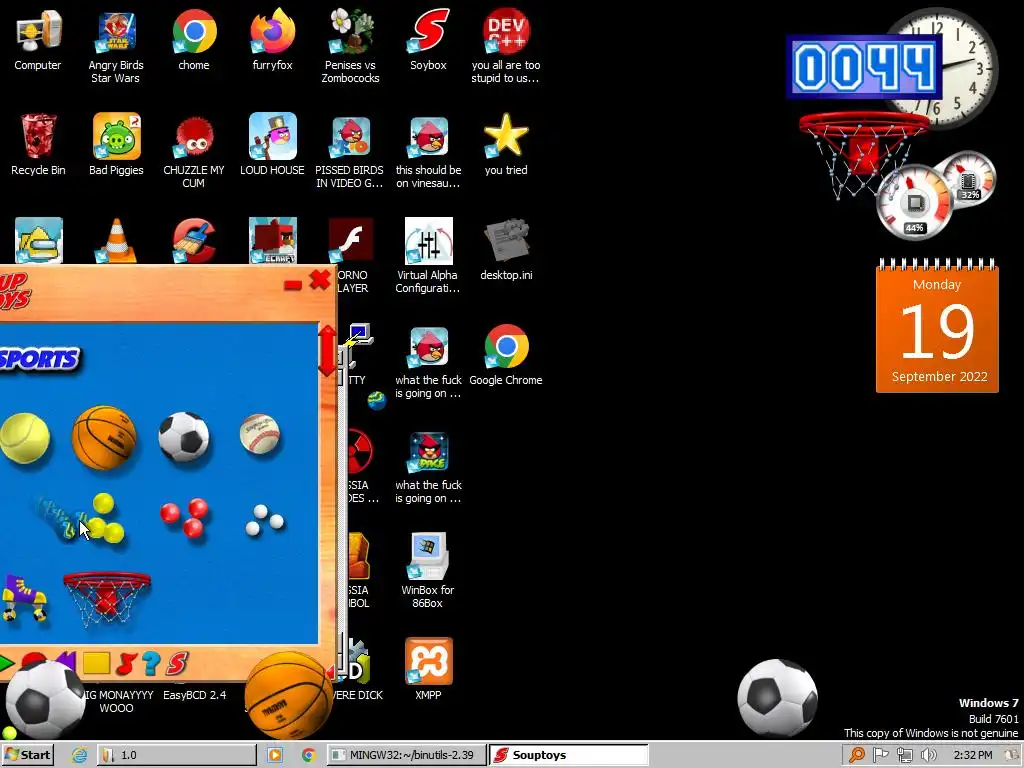Click the September 19 calendar gadget

click(937, 325)
